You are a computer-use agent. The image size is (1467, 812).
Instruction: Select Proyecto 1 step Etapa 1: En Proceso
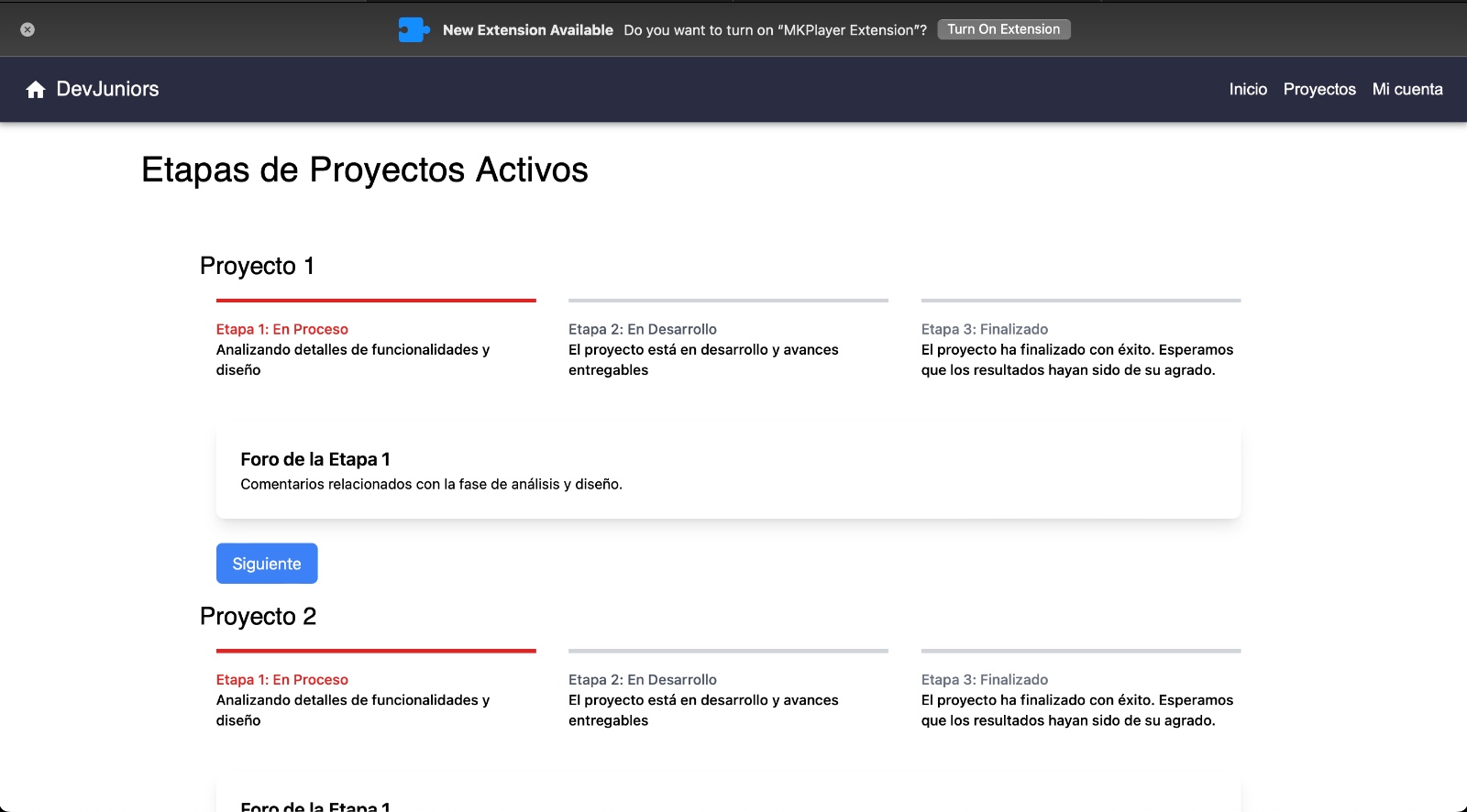(x=282, y=329)
